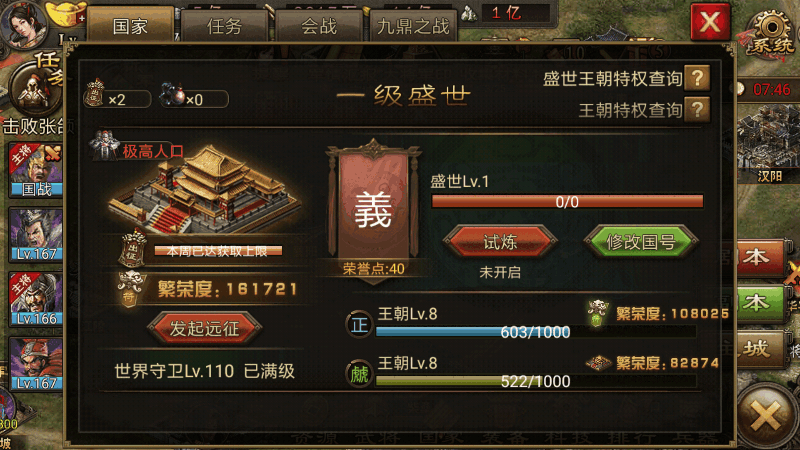The height and width of the screenshot is (450, 800).
Task: Click the red 试炼 button
Action: (x=500, y=242)
